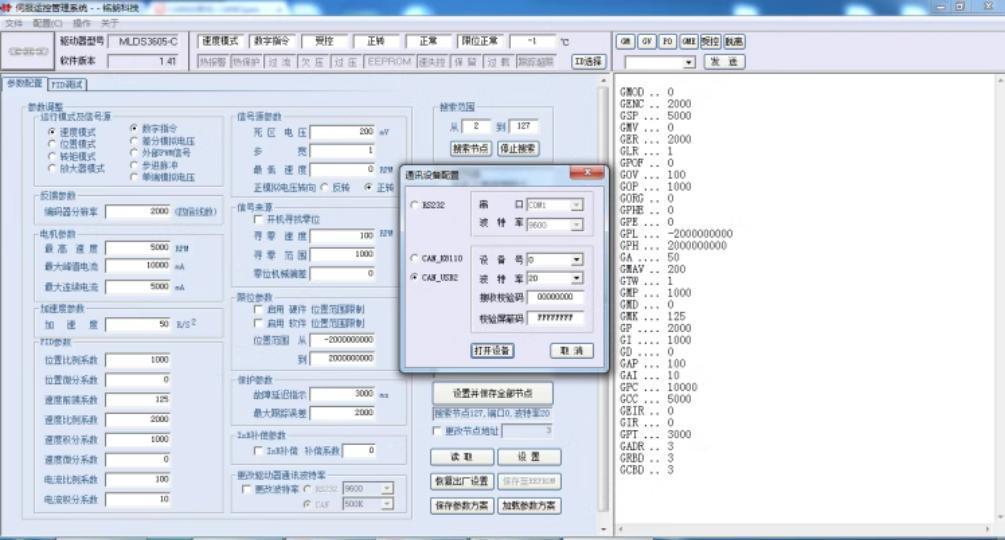
Task: Click the ID选择 button
Action: 589,61
